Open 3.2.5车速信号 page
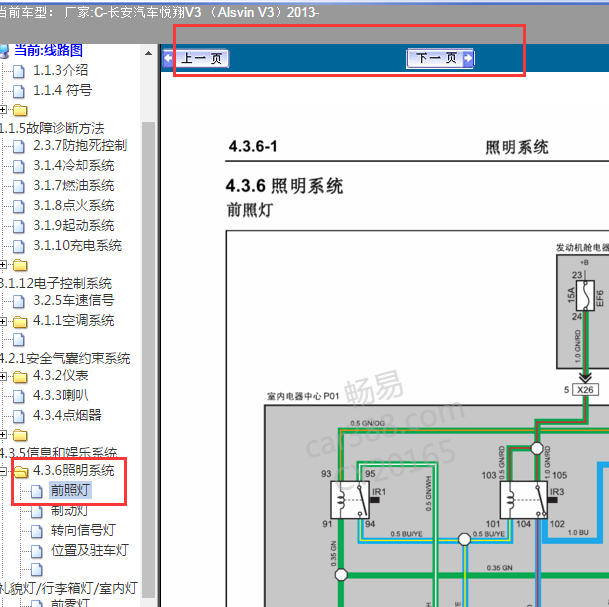This screenshot has height=607, width=609. click(x=73, y=300)
